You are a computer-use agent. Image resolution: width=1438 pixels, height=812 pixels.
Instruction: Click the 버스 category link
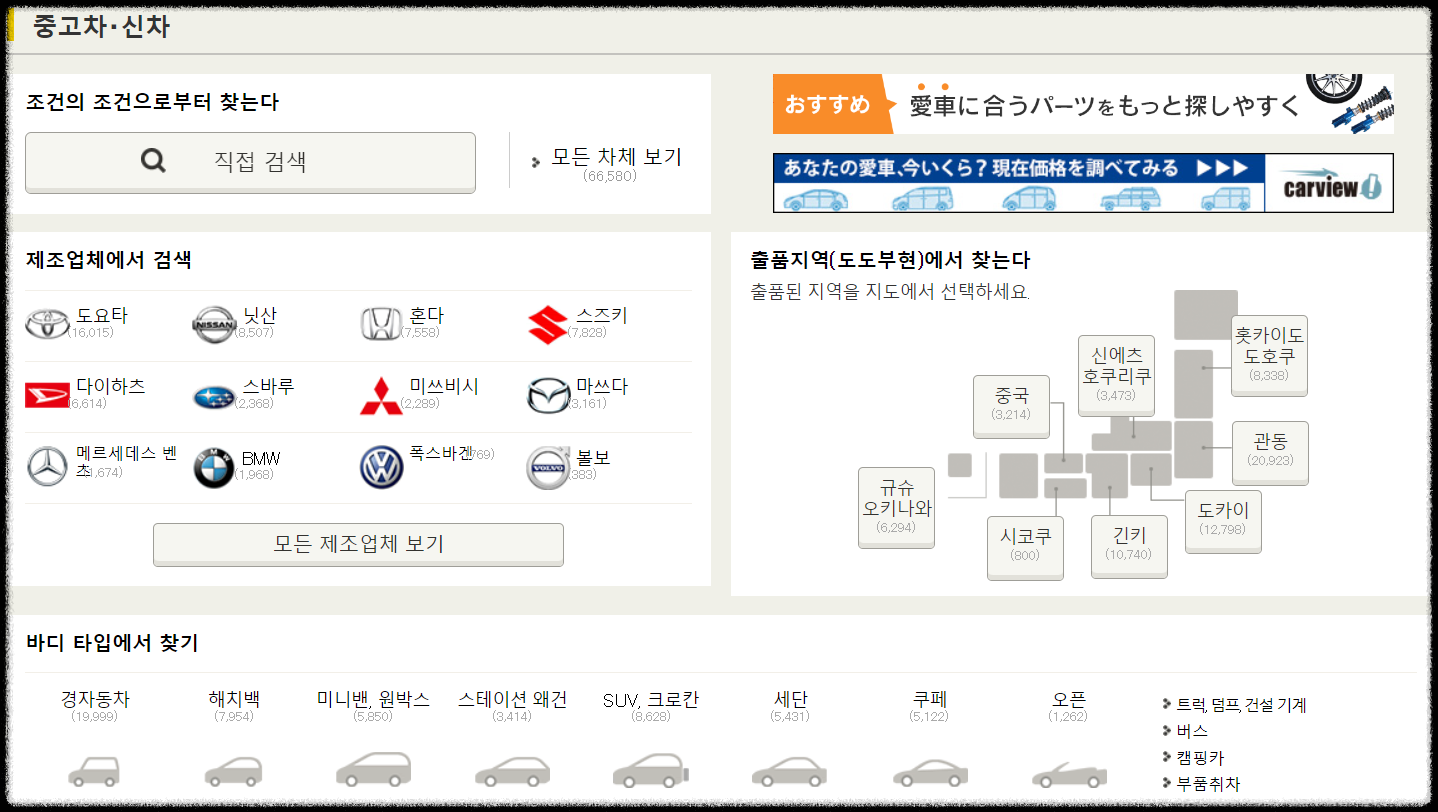pyautogui.click(x=1190, y=730)
